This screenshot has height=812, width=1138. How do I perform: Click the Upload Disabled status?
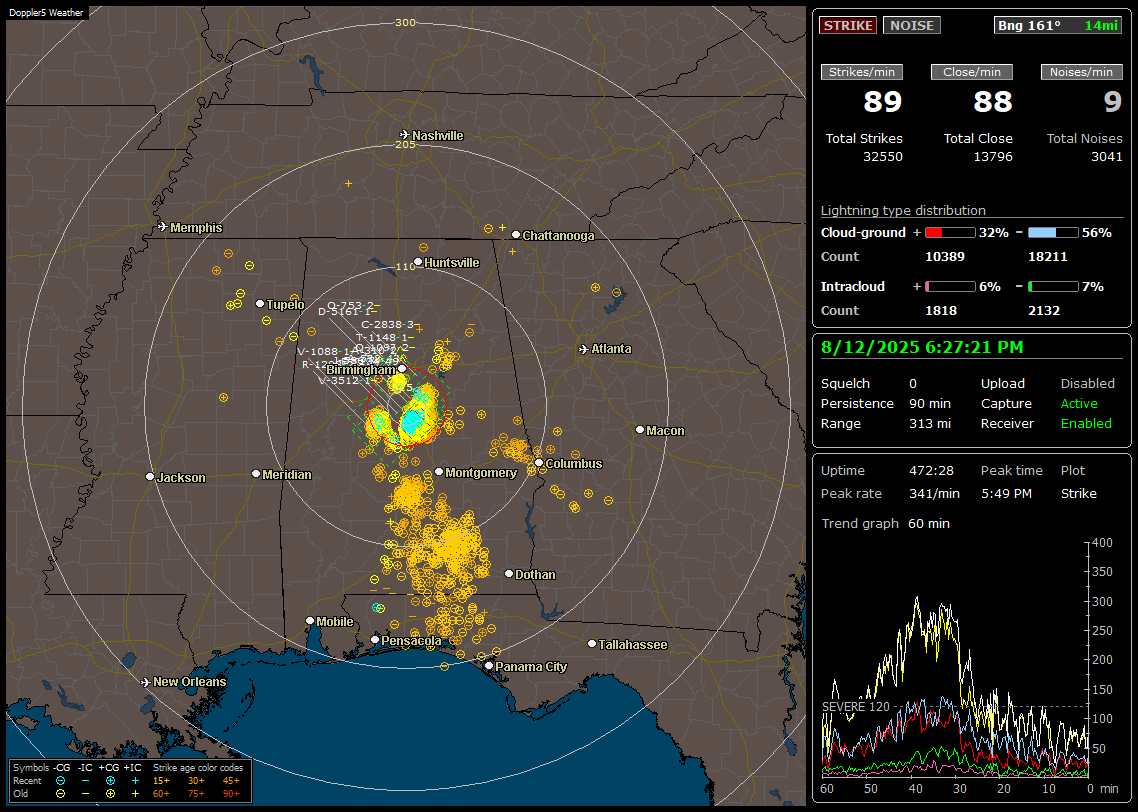pos(1087,384)
